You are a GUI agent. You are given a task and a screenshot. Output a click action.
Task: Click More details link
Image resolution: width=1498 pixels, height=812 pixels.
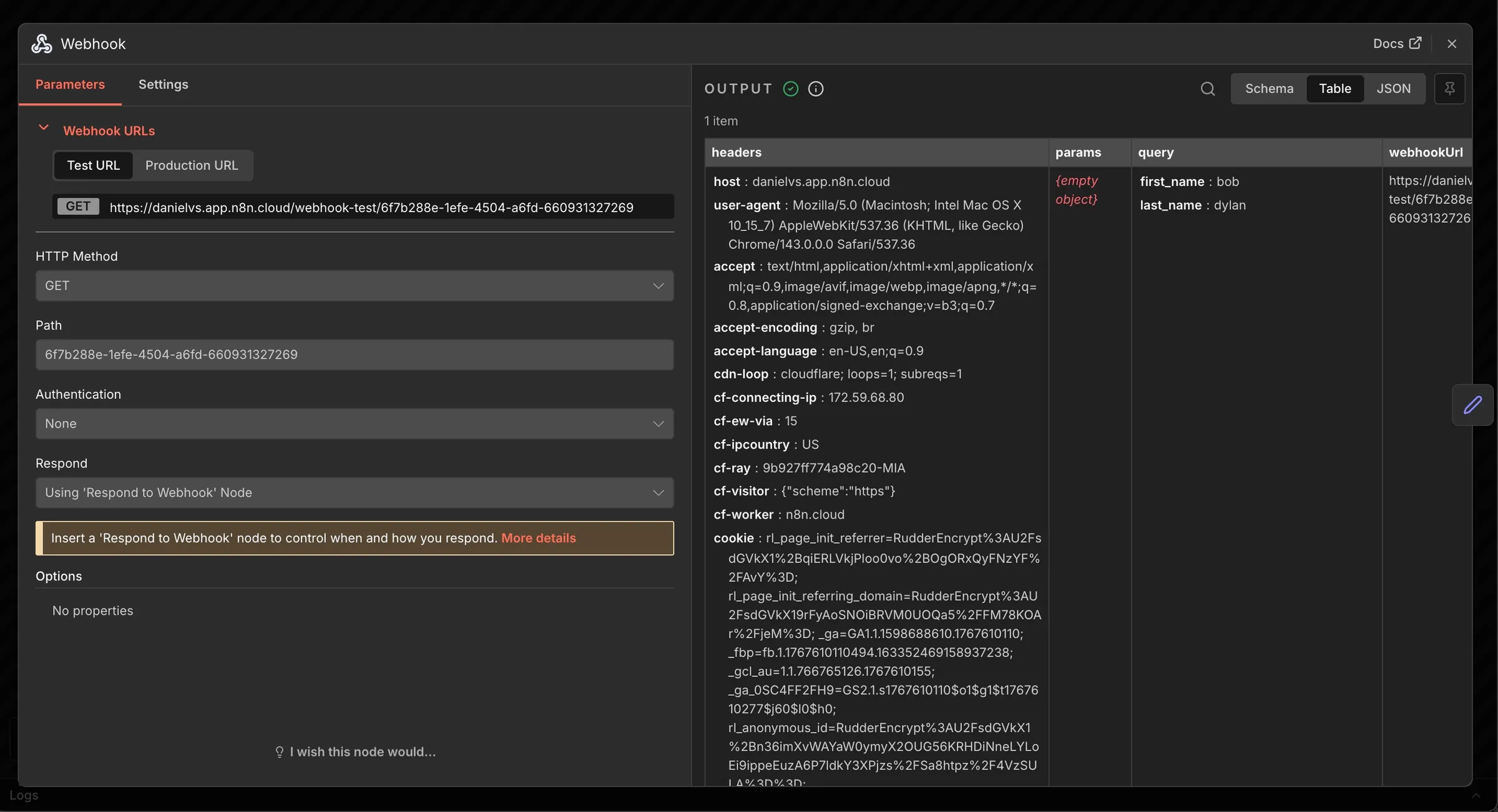click(538, 538)
